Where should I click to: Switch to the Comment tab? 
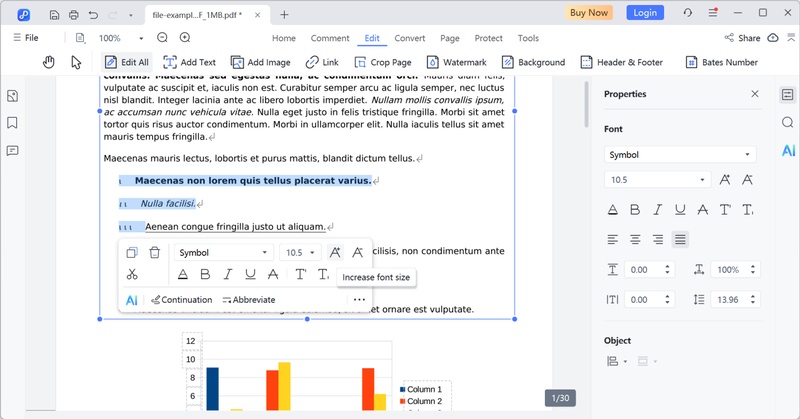click(x=330, y=38)
